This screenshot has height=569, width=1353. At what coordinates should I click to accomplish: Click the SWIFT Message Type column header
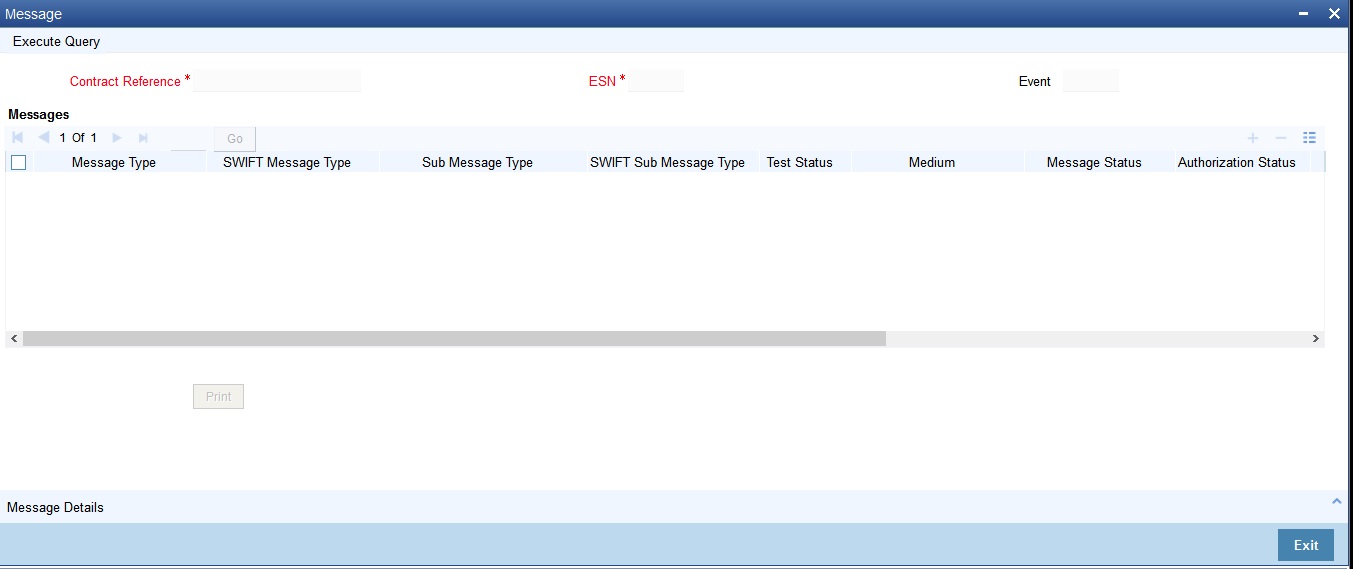point(287,162)
